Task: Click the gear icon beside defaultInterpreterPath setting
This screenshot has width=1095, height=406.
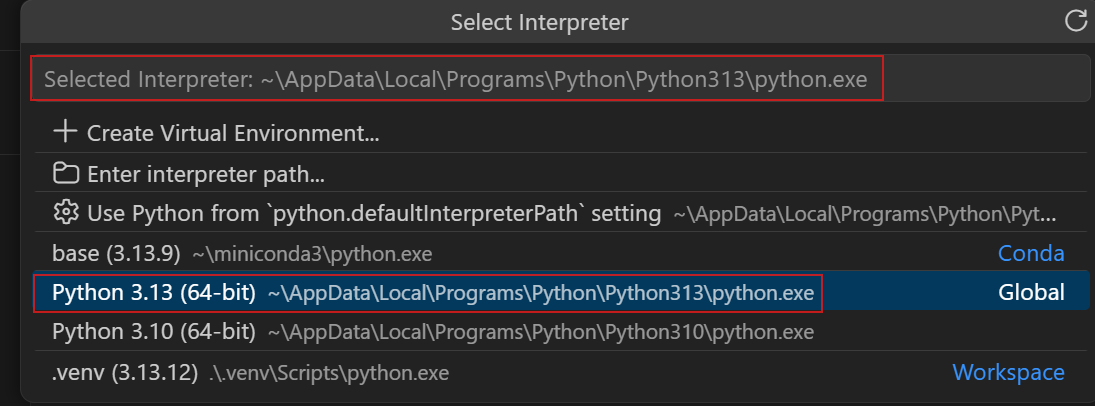Action: click(x=66, y=213)
